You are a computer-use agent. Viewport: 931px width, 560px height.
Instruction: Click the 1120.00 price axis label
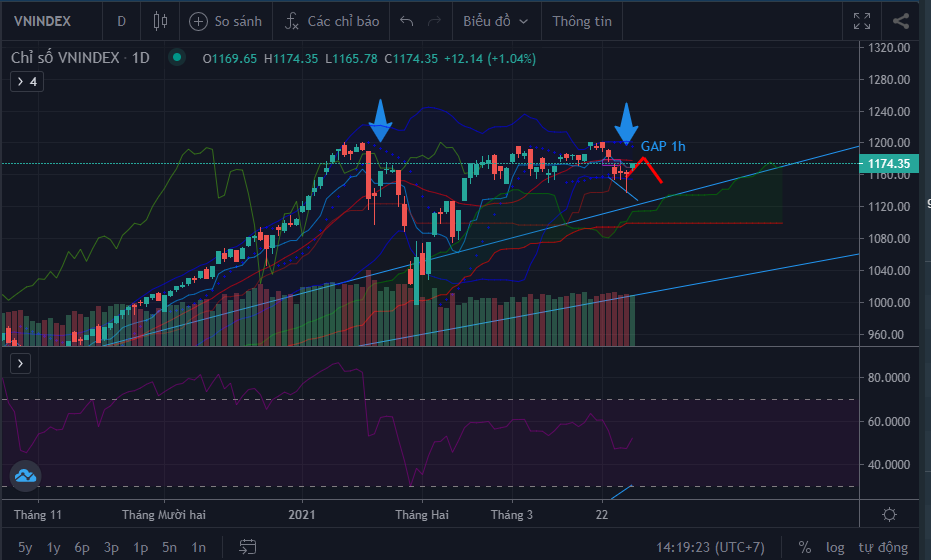tap(889, 207)
